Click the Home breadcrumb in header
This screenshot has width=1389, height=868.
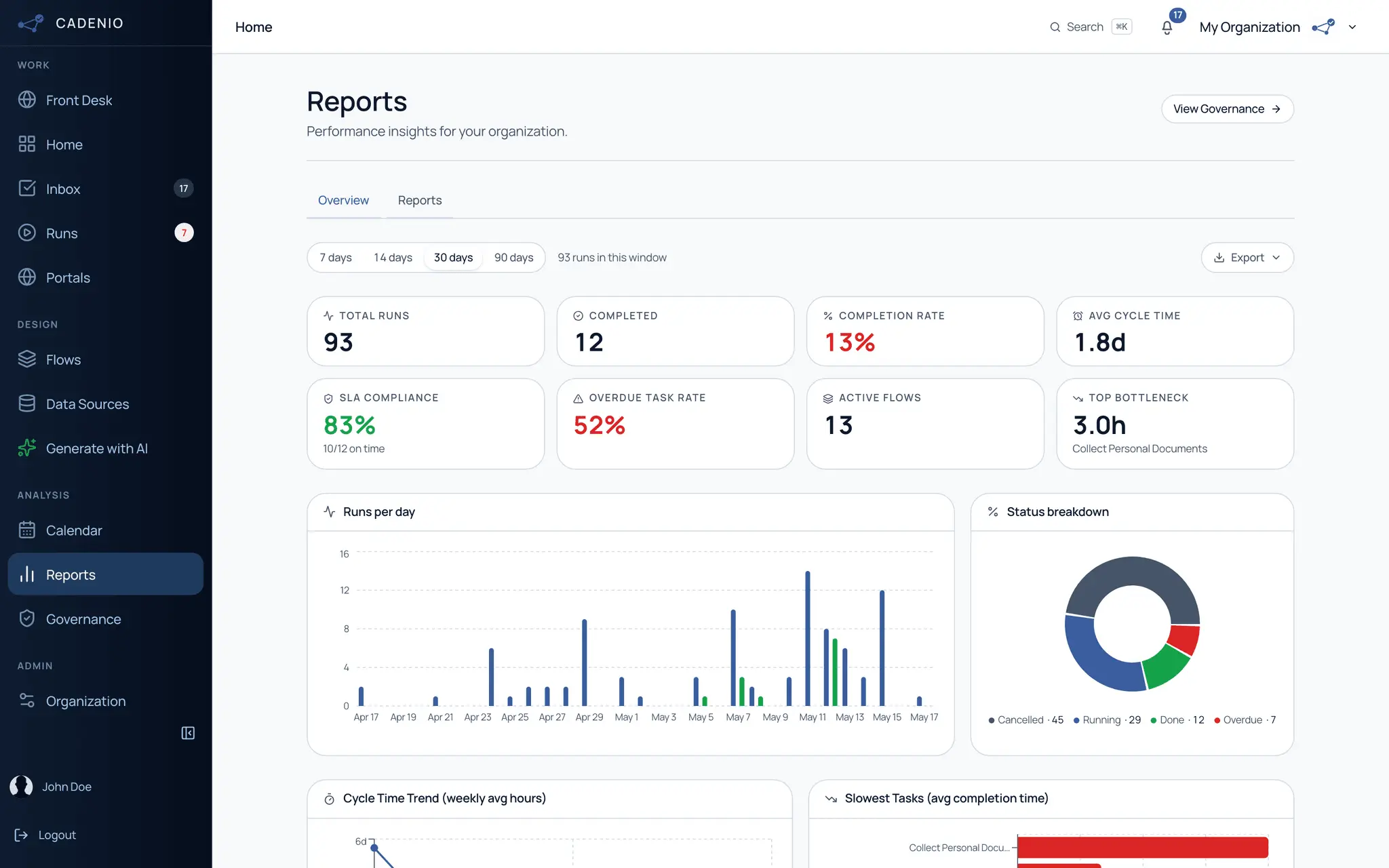coord(254,27)
